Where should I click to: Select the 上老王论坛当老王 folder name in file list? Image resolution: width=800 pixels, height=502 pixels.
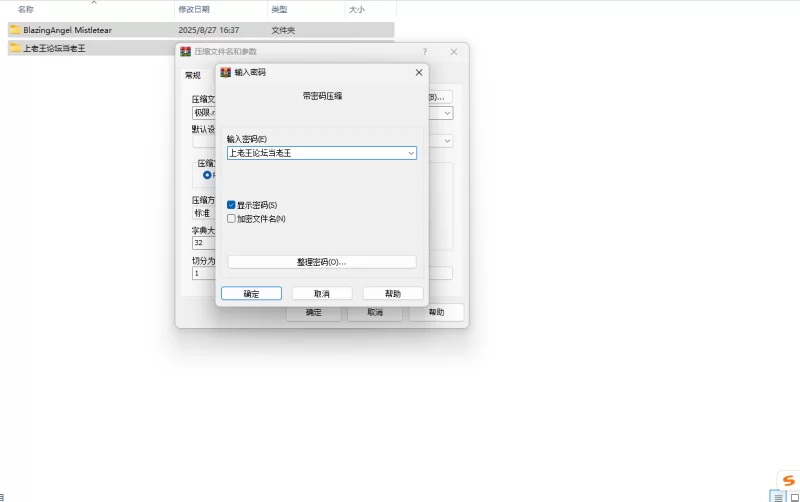(x=54, y=48)
